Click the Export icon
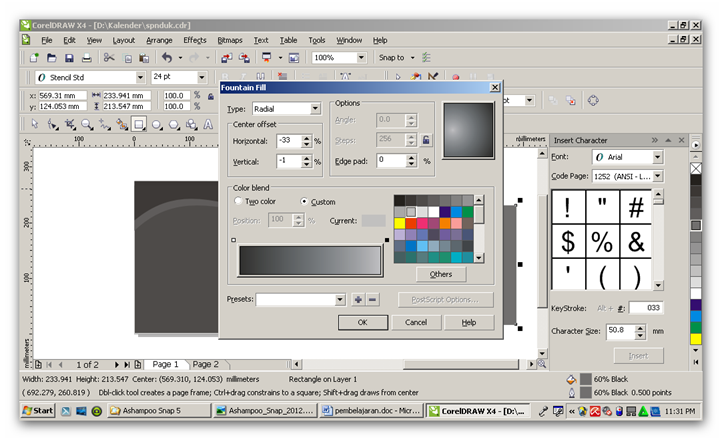722x440 pixels. [244, 58]
